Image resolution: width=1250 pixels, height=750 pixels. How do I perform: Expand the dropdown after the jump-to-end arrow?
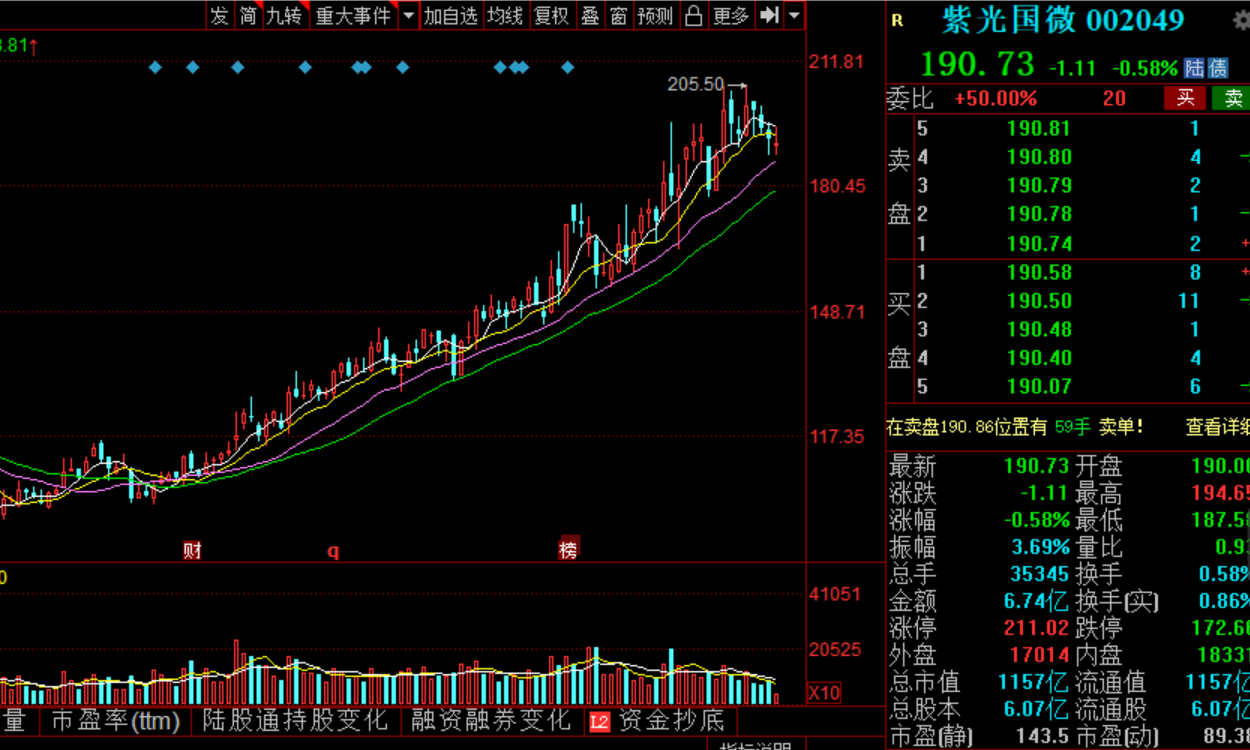point(794,16)
